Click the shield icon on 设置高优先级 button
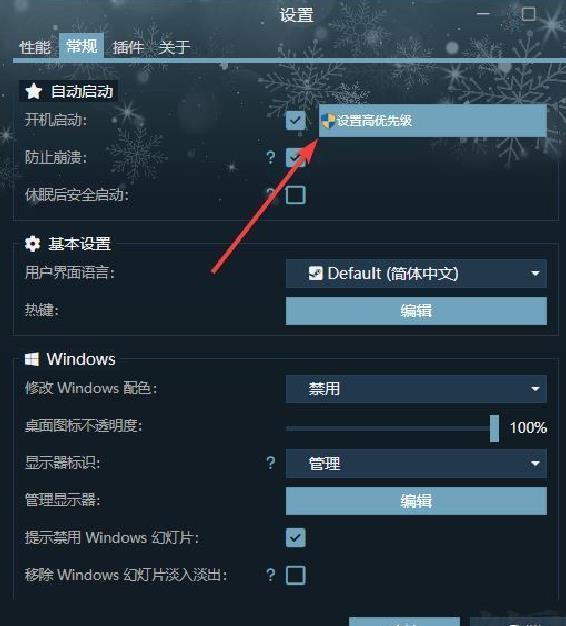The height and width of the screenshot is (626, 566). point(328,120)
